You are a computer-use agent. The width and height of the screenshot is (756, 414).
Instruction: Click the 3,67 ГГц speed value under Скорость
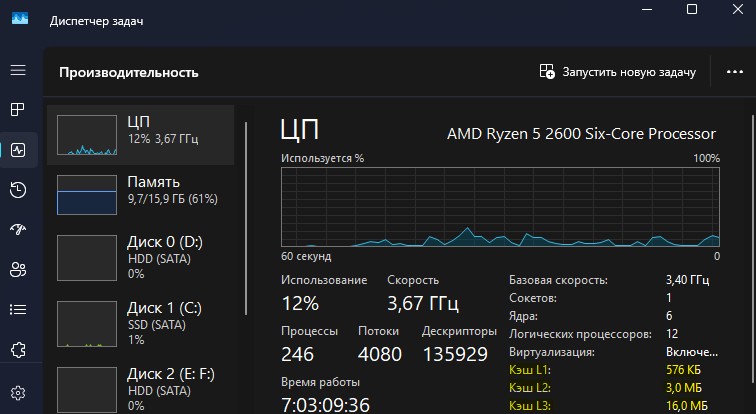click(x=423, y=304)
